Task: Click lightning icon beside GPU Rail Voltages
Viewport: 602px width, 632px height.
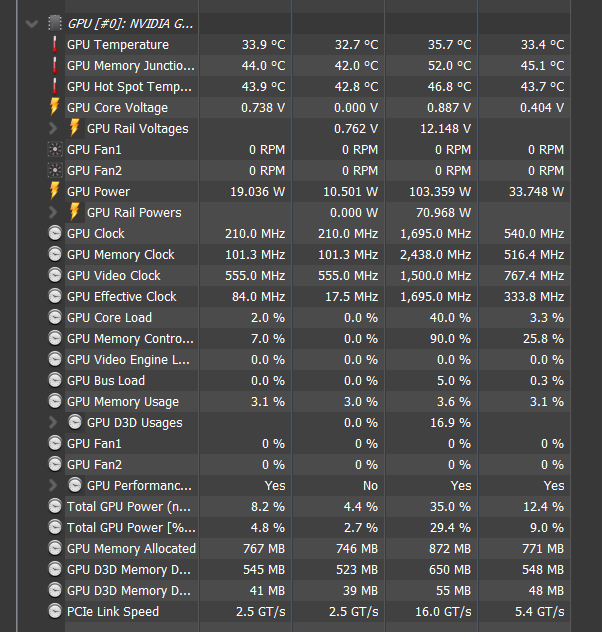Action: click(x=75, y=128)
